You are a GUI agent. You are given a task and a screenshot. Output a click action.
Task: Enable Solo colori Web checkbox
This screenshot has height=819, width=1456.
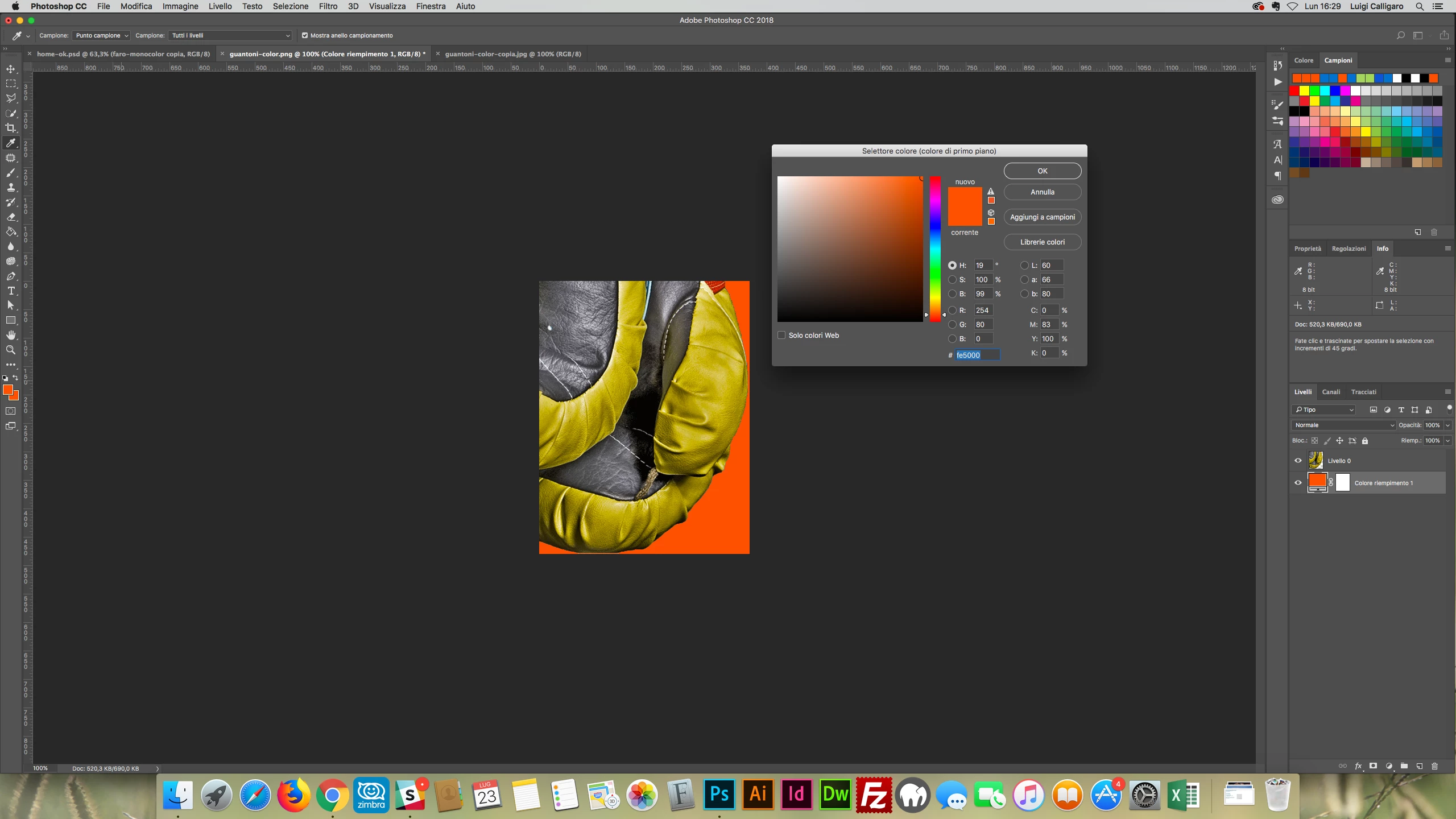(x=781, y=335)
